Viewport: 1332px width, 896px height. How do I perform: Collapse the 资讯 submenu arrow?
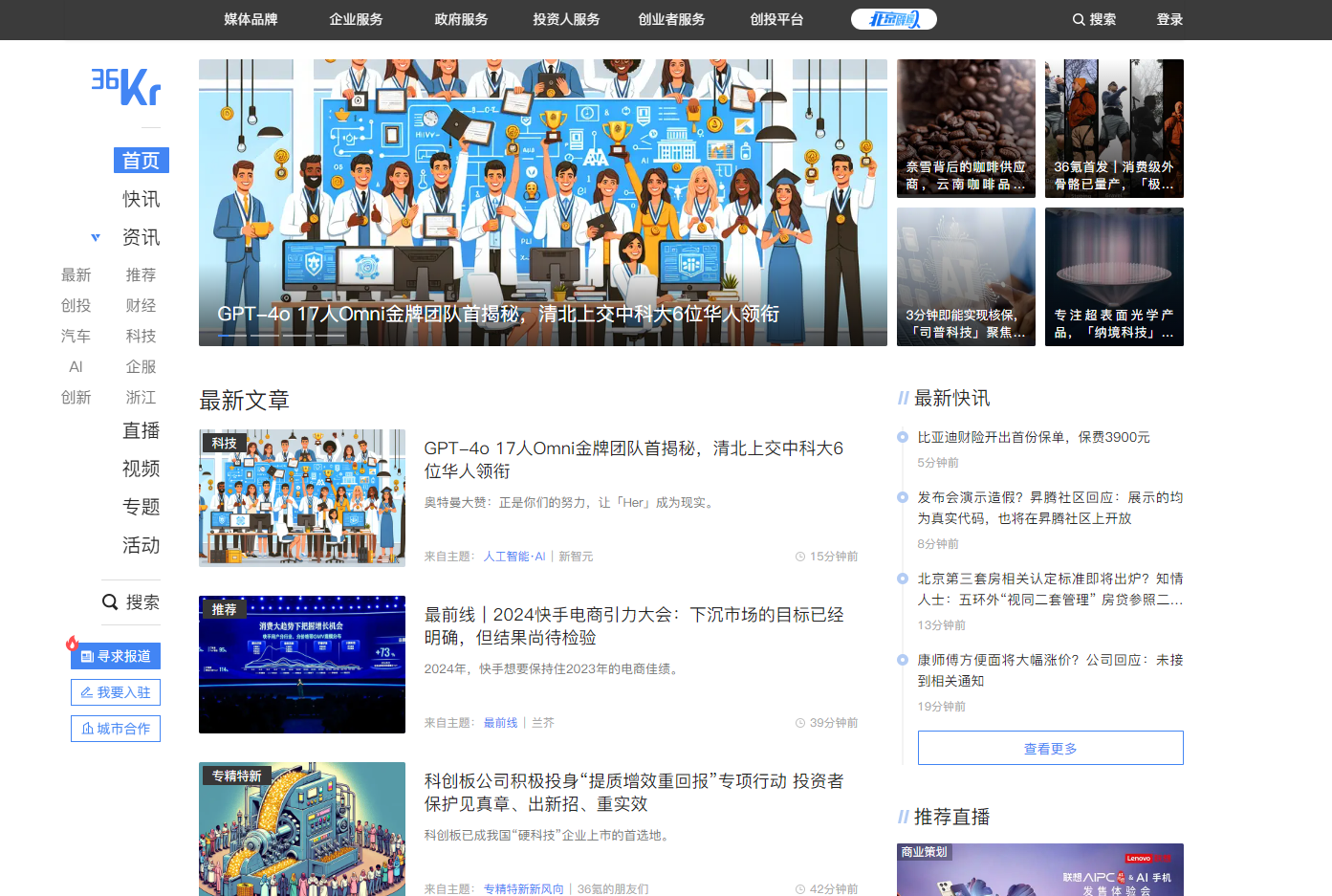[96, 237]
